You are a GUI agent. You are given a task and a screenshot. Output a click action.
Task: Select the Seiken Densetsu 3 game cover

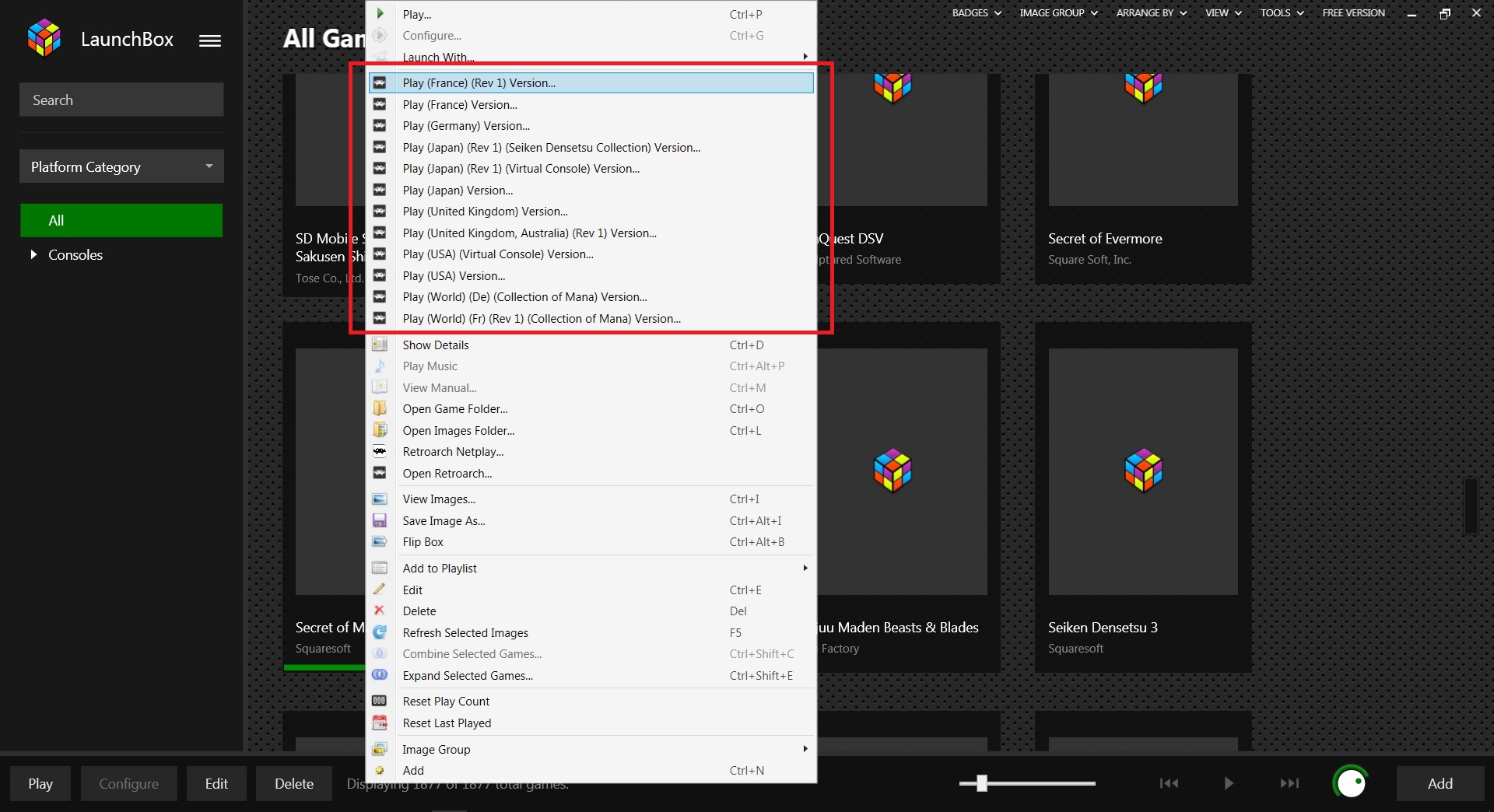pos(1143,471)
